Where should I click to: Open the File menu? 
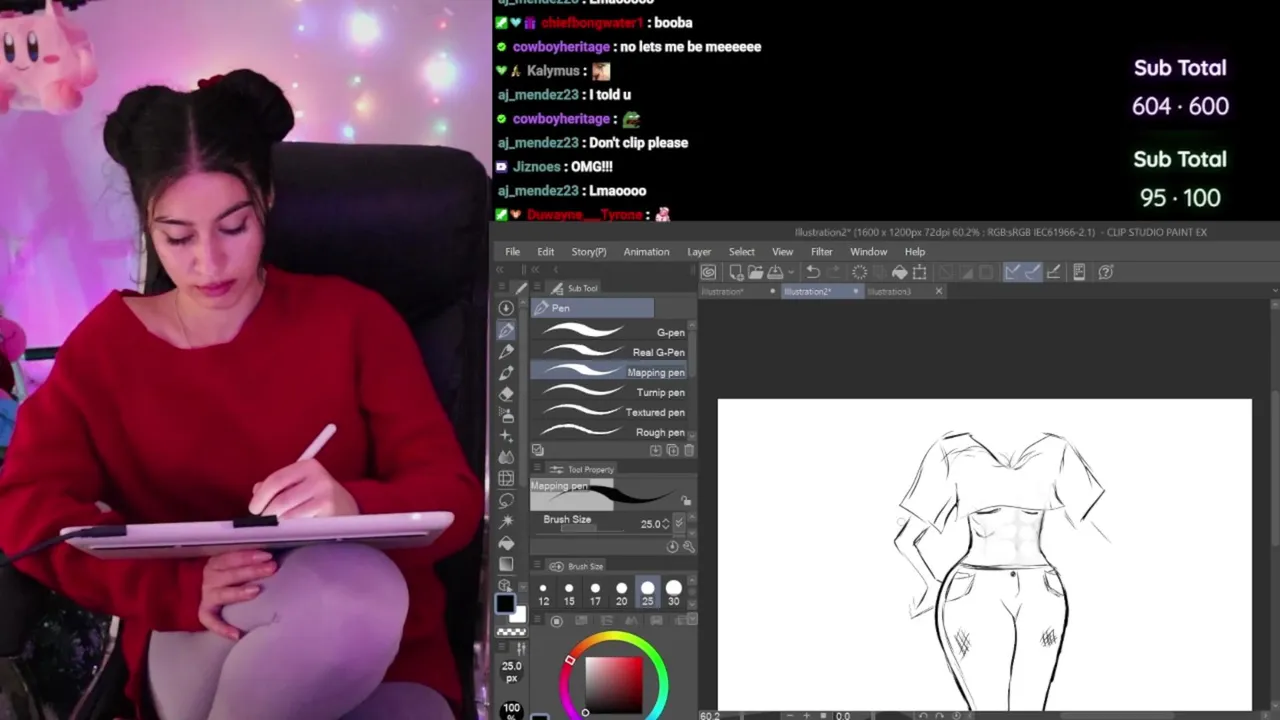(x=512, y=252)
